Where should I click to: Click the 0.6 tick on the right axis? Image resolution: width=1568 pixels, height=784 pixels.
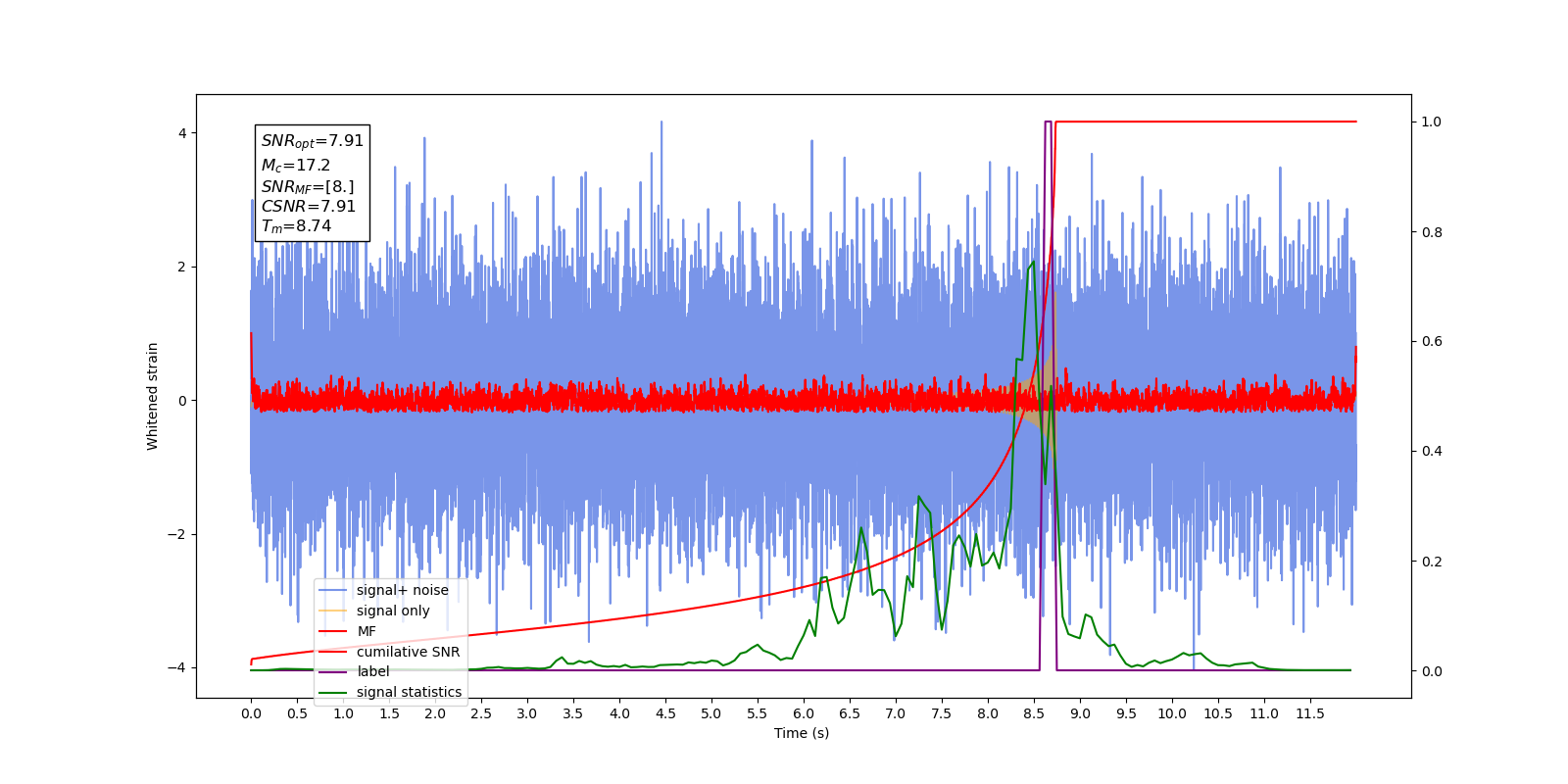coord(1432,341)
